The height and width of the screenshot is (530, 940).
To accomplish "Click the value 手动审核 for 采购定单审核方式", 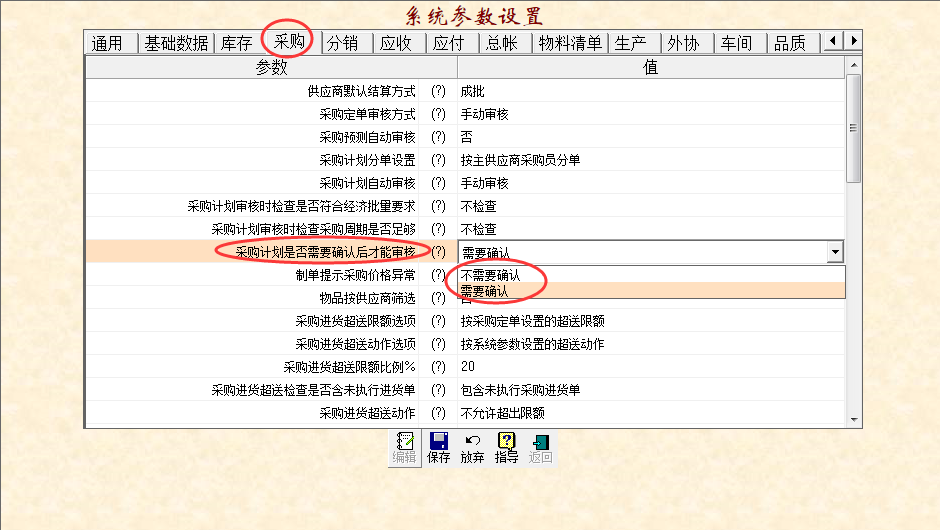I will point(484,114).
